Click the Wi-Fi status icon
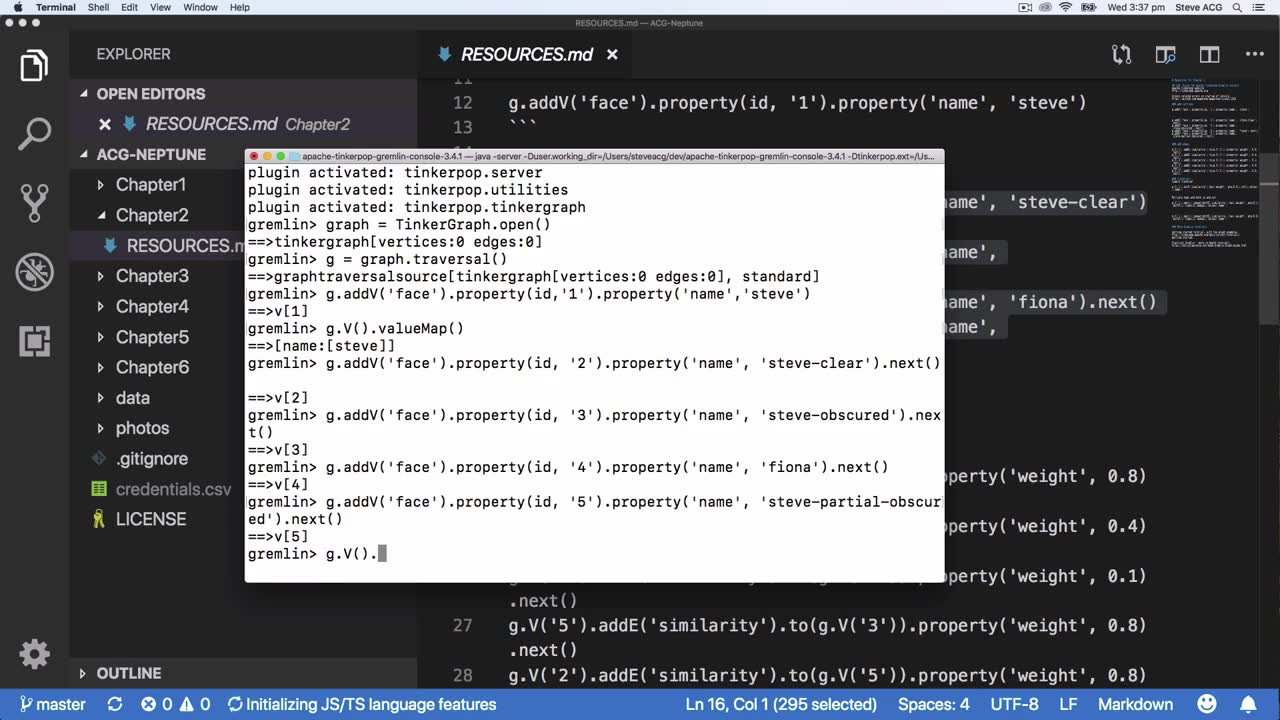 tap(1065, 7)
